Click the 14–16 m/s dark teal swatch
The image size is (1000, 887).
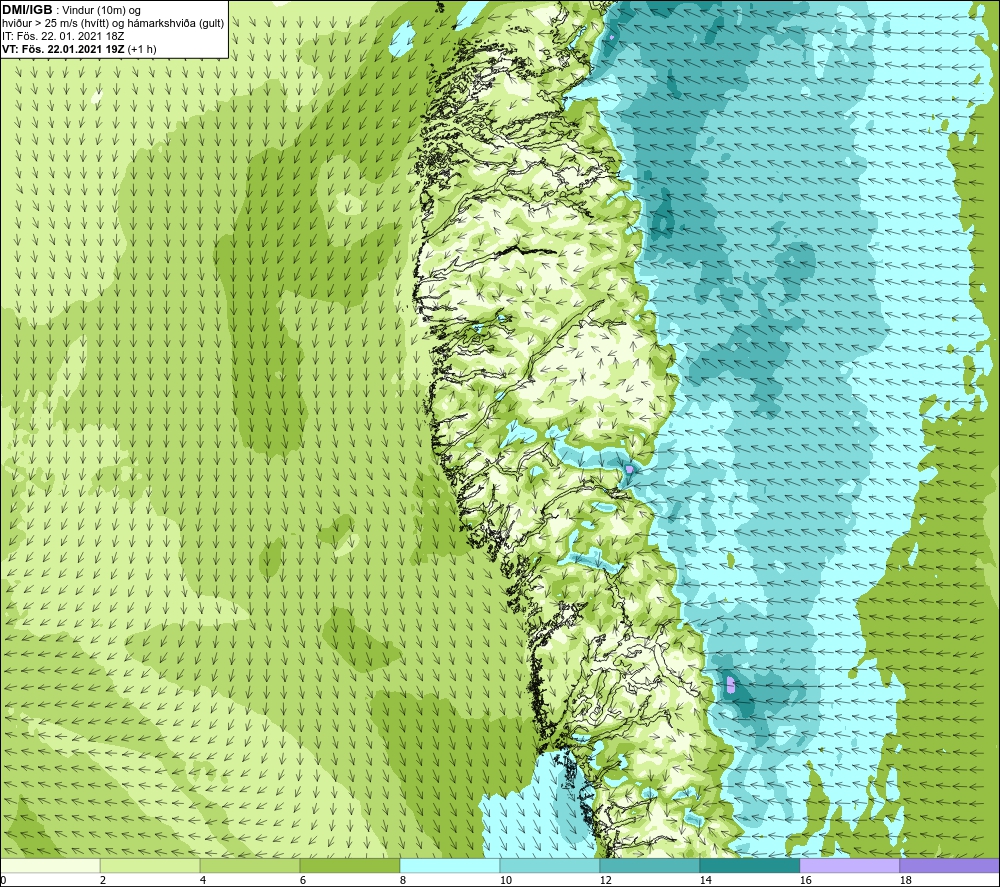(x=750, y=865)
